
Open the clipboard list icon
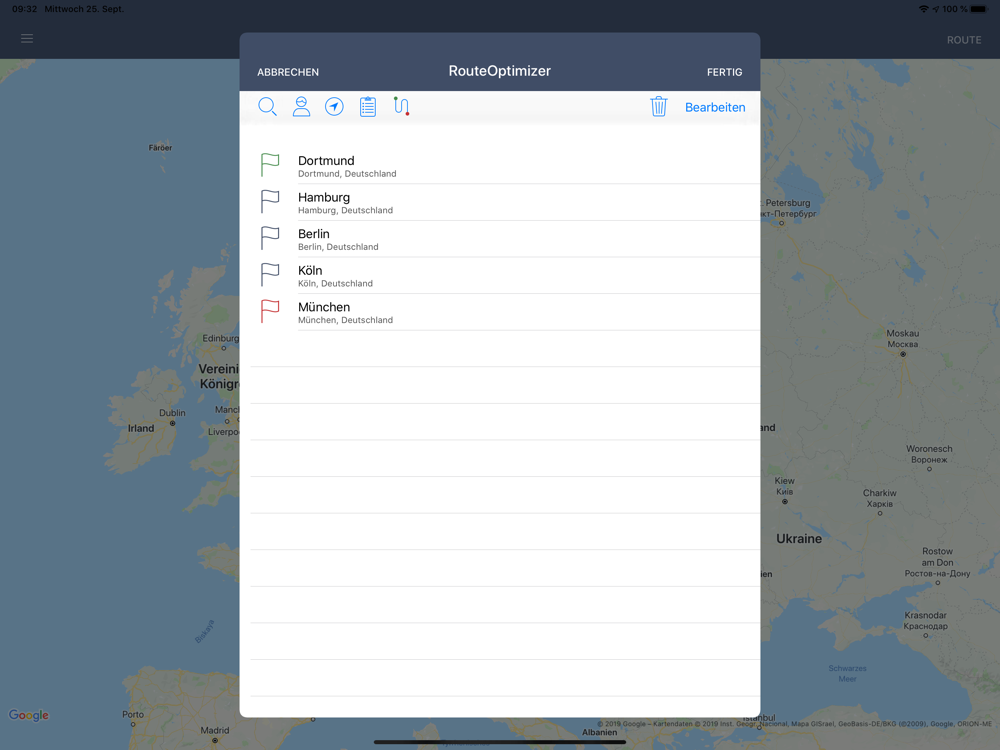pyautogui.click(x=368, y=107)
